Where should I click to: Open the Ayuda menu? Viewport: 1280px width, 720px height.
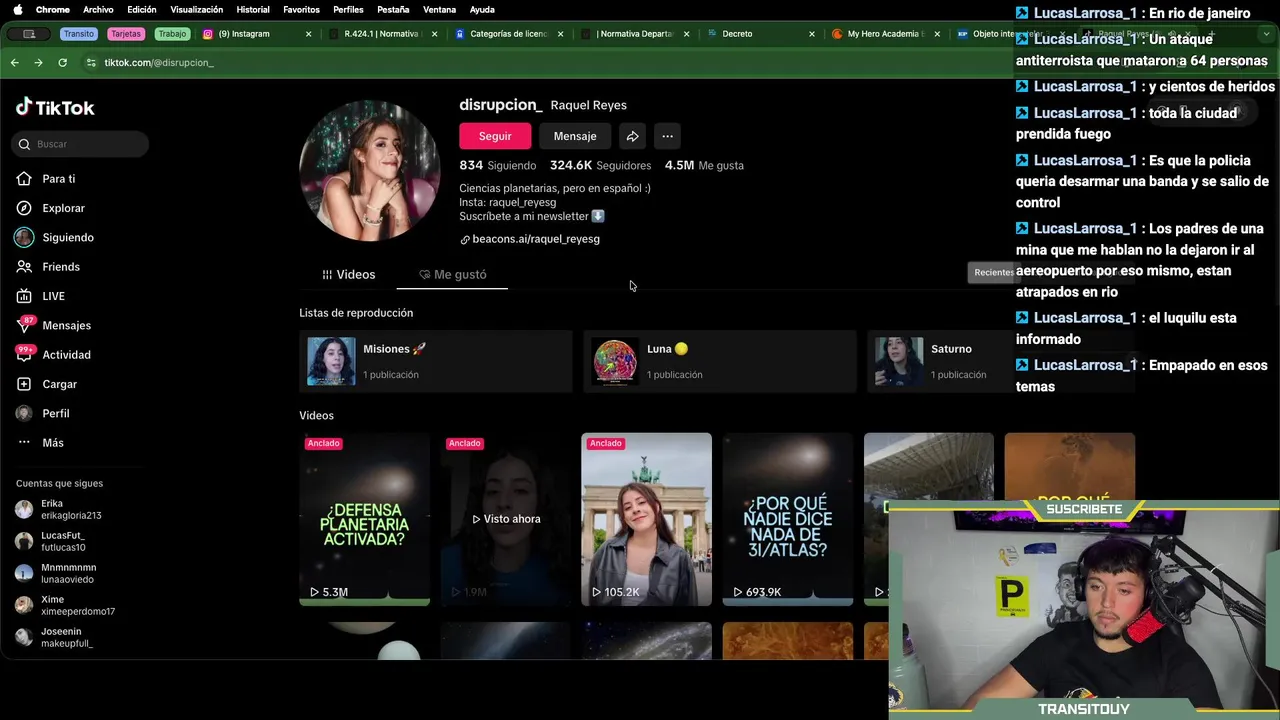[482, 9]
